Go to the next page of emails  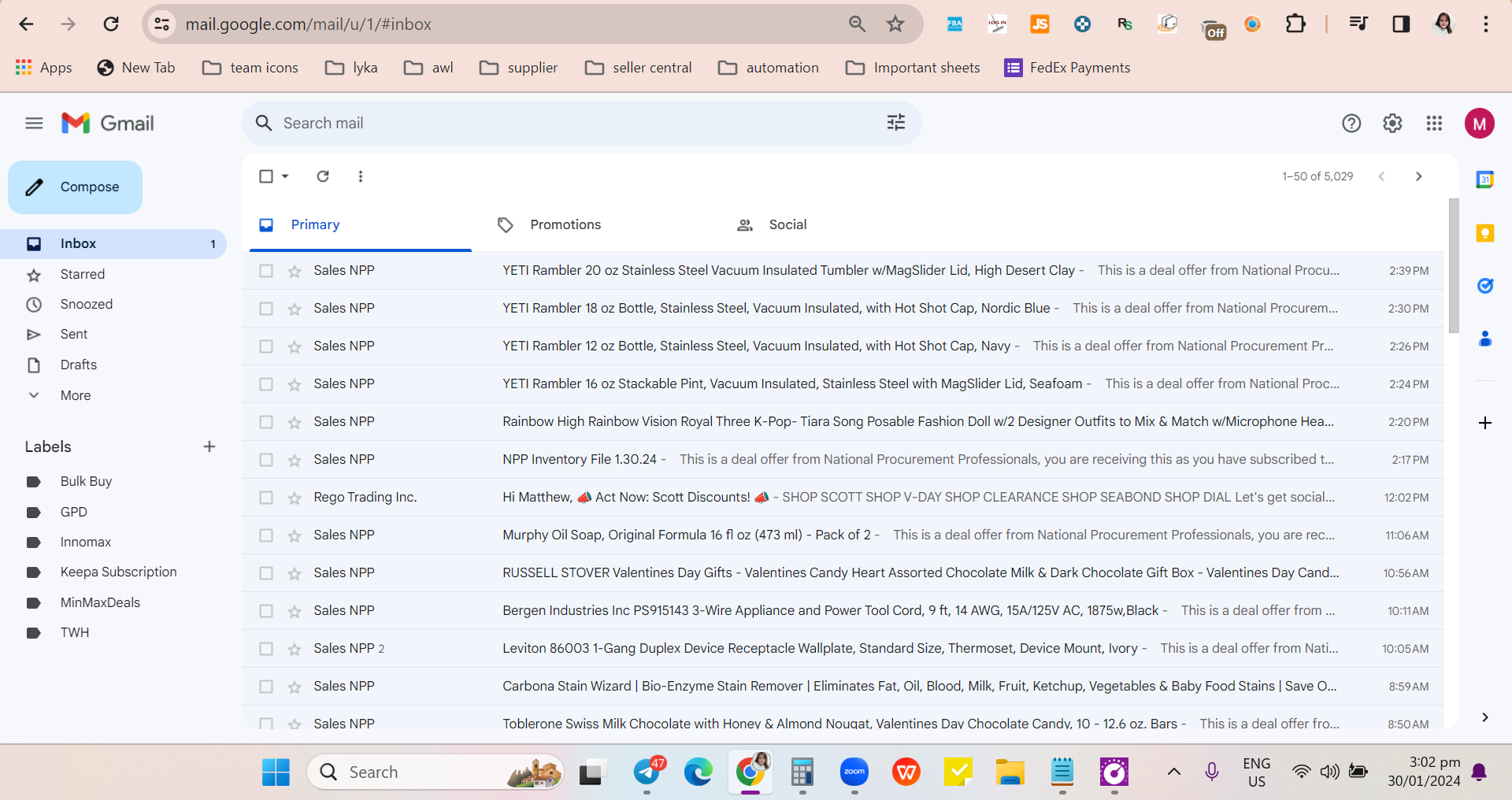tap(1419, 176)
